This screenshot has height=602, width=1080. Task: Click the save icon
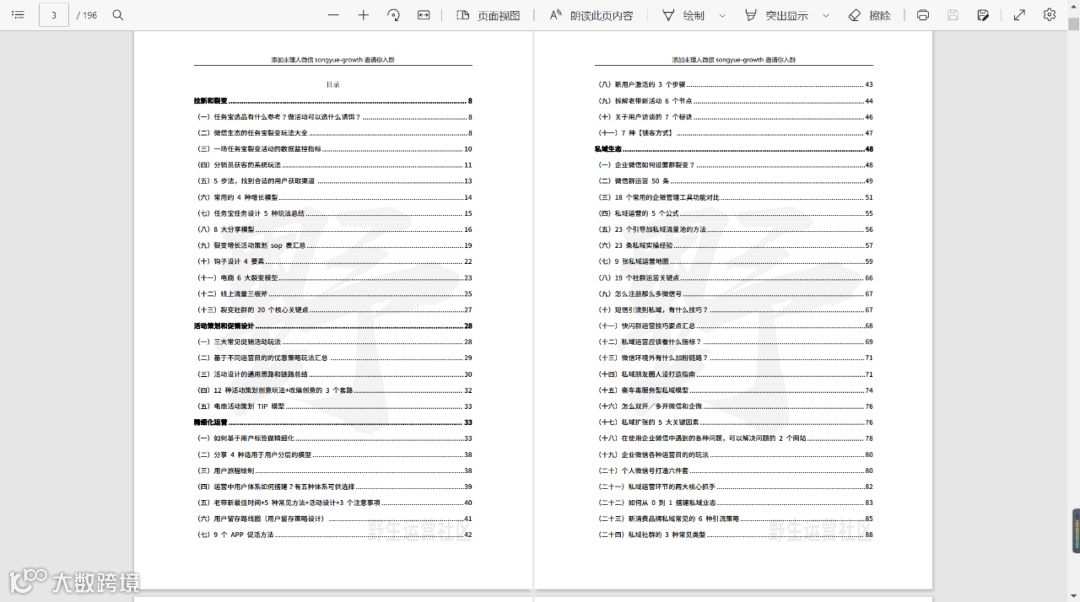tap(953, 14)
